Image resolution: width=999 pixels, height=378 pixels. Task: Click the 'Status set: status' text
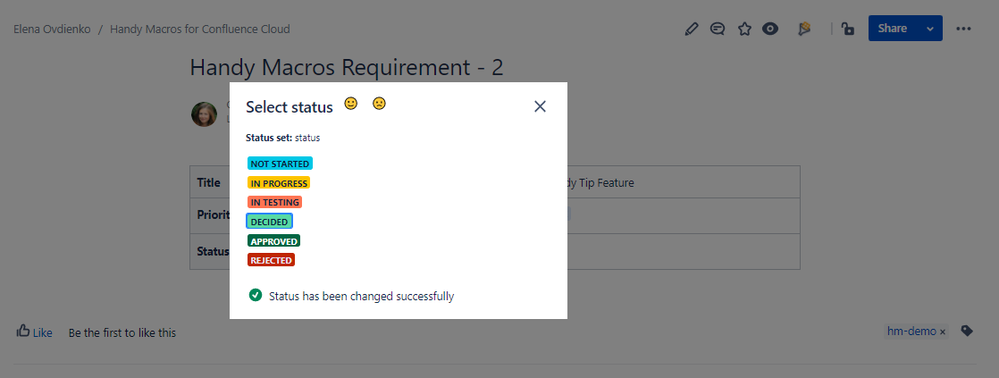pyautogui.click(x=283, y=138)
